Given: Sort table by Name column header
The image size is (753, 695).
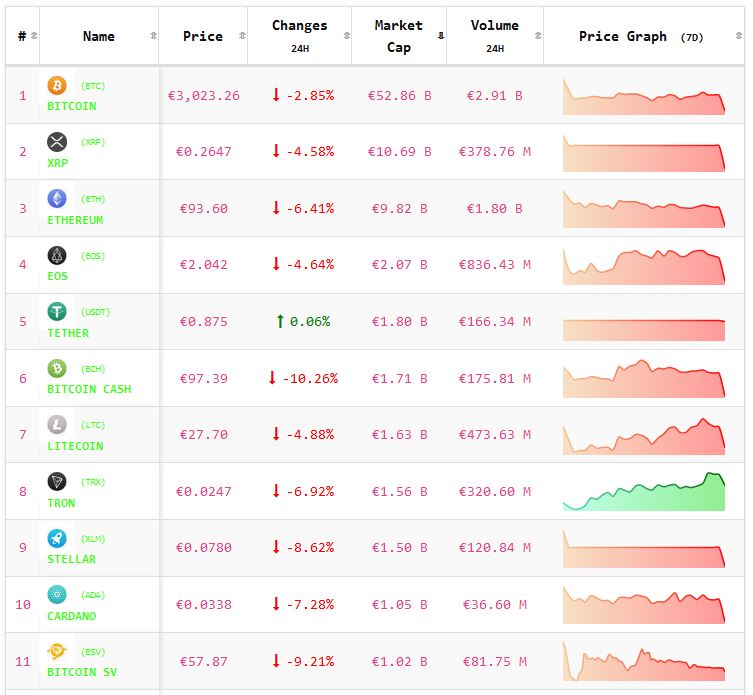Looking at the screenshot, I should [x=98, y=36].
